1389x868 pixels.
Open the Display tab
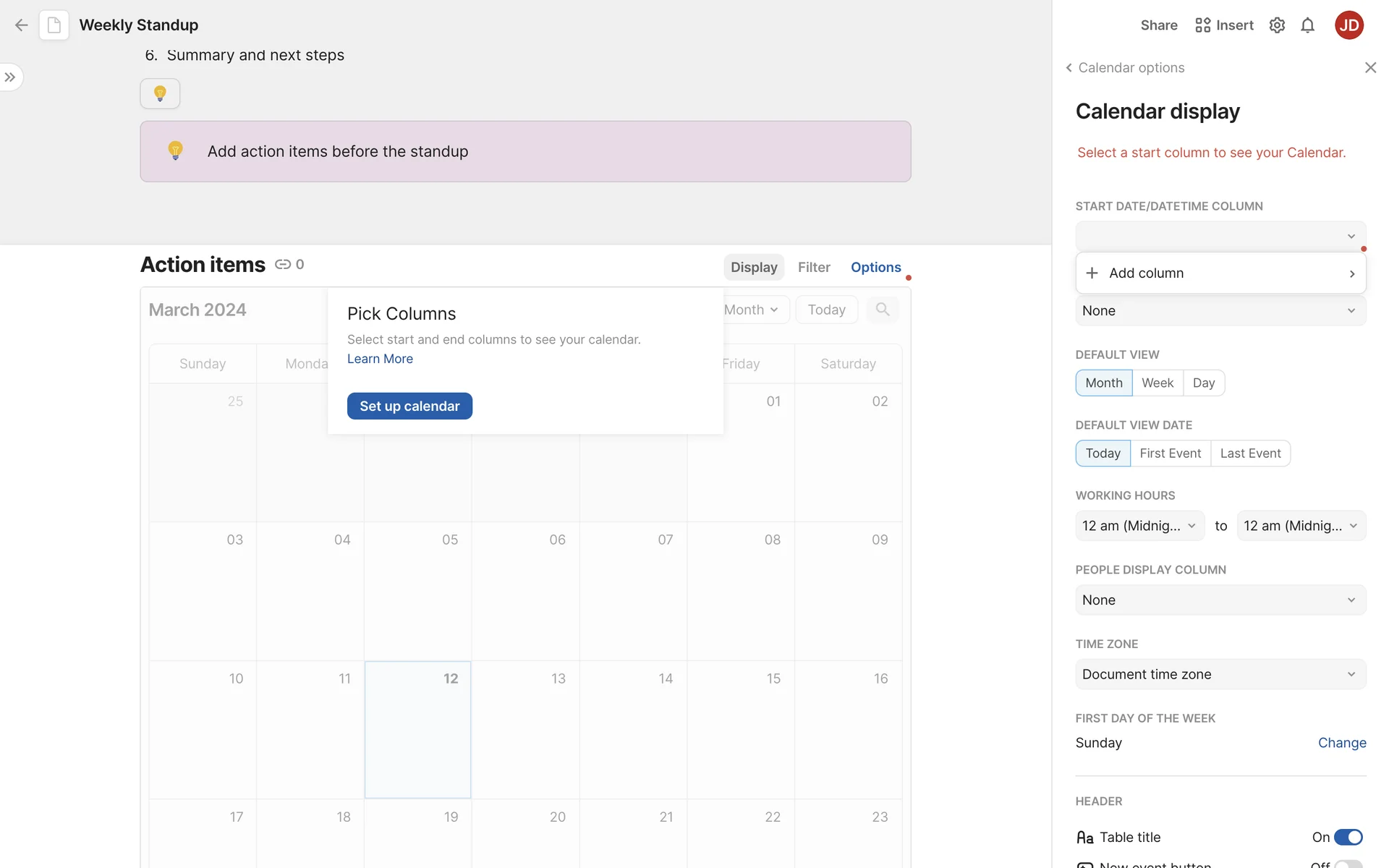[753, 268]
